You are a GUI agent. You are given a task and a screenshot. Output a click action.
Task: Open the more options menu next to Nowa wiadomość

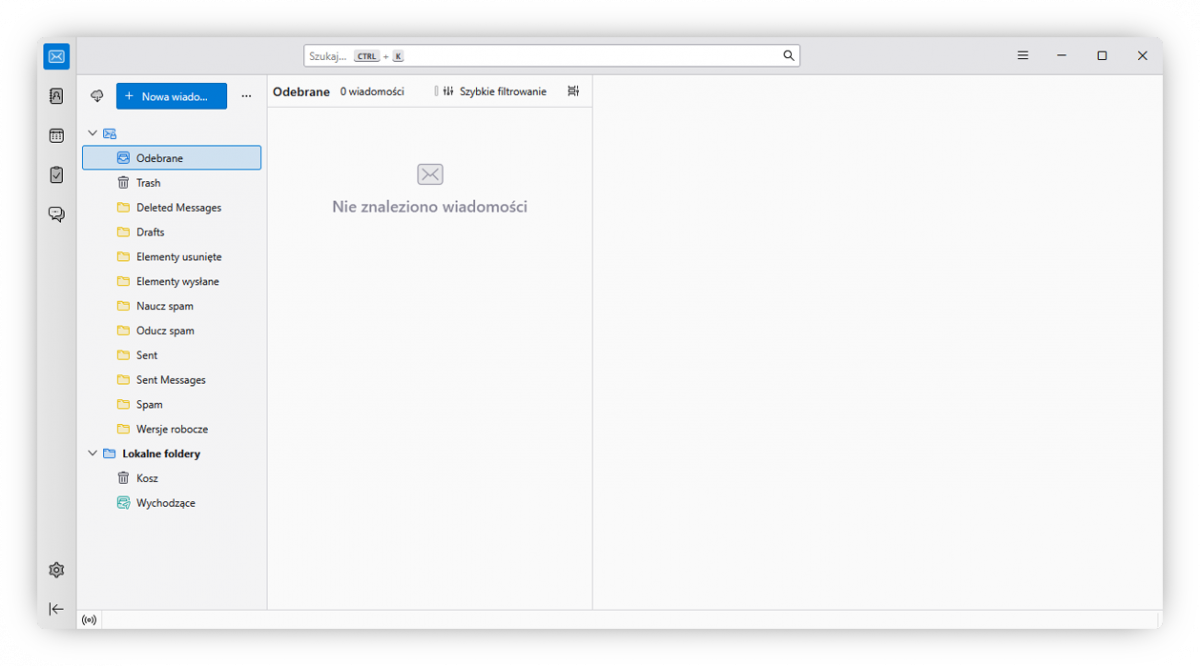pyautogui.click(x=246, y=95)
